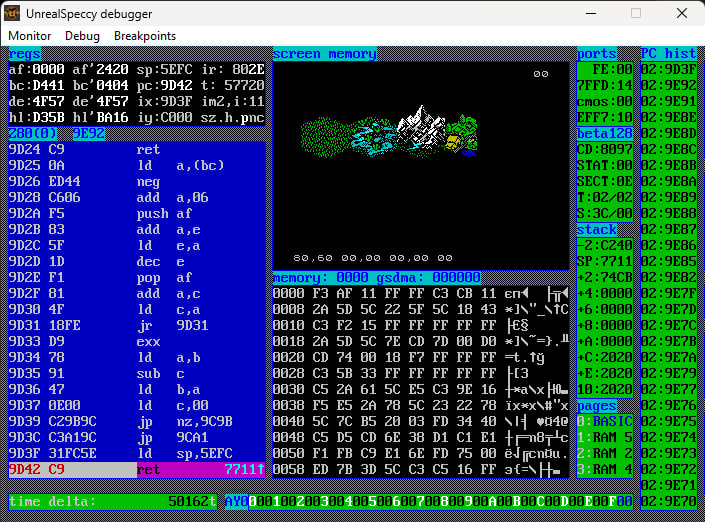Viewport: 705px width, 522px height.
Task: Select memory dump row 0010
Action: (421, 326)
